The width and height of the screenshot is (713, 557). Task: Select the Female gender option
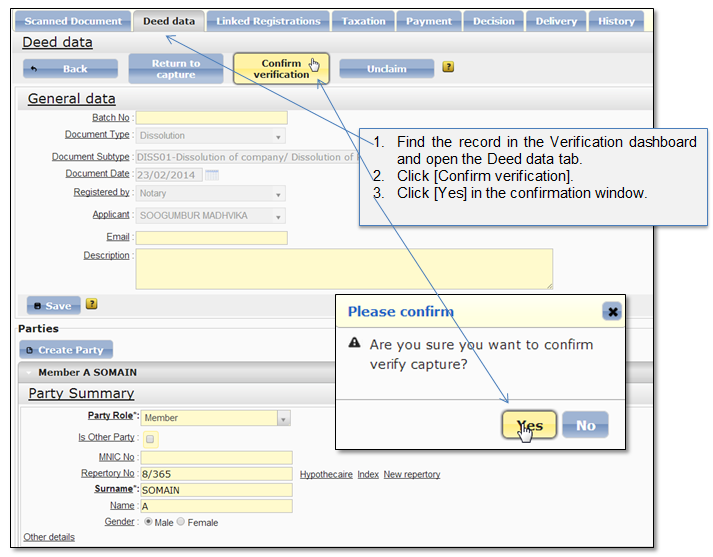[x=181, y=522]
